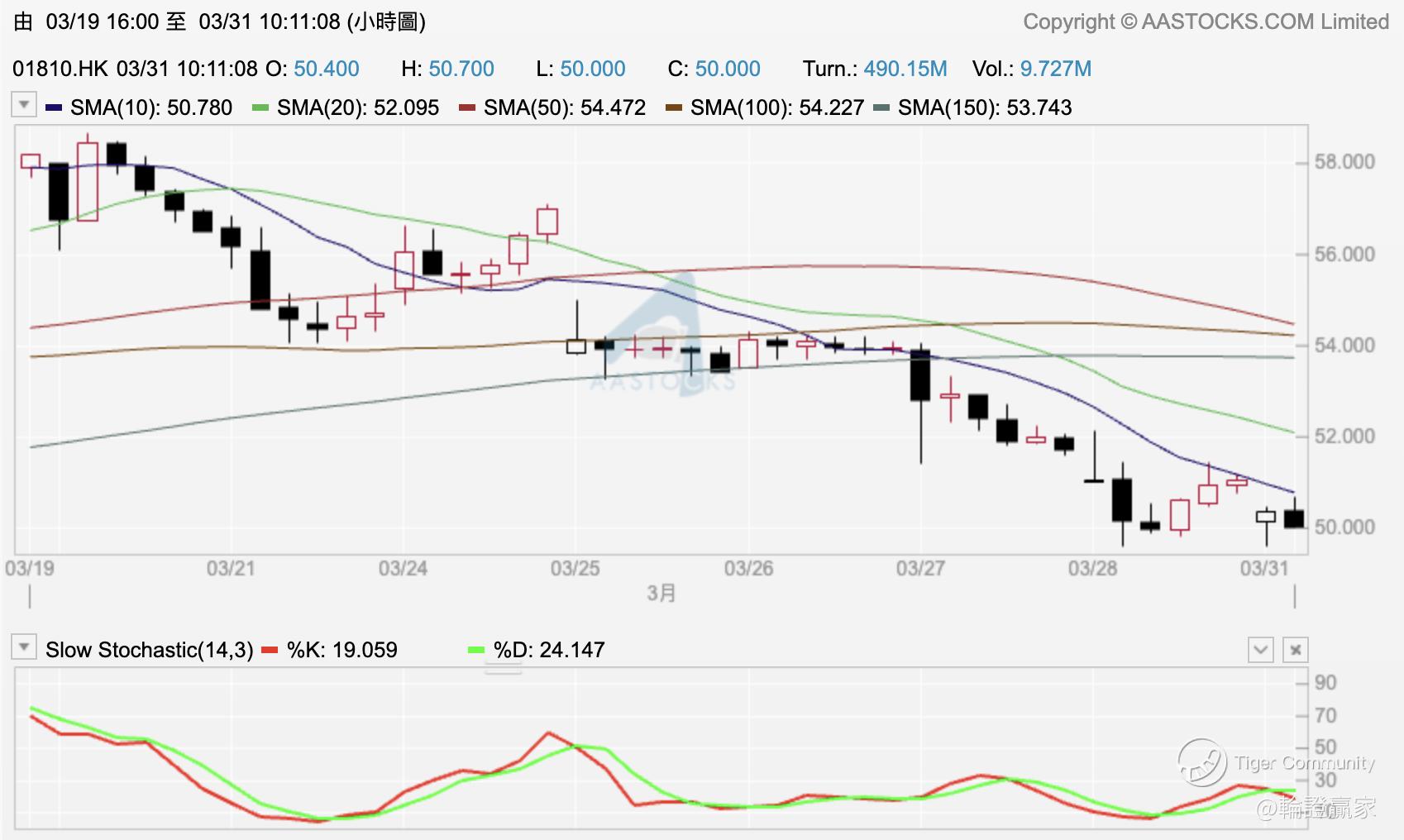Collapse the Slow Stochastic panel with chevron
This screenshot has height=840, width=1404.
(1261, 650)
